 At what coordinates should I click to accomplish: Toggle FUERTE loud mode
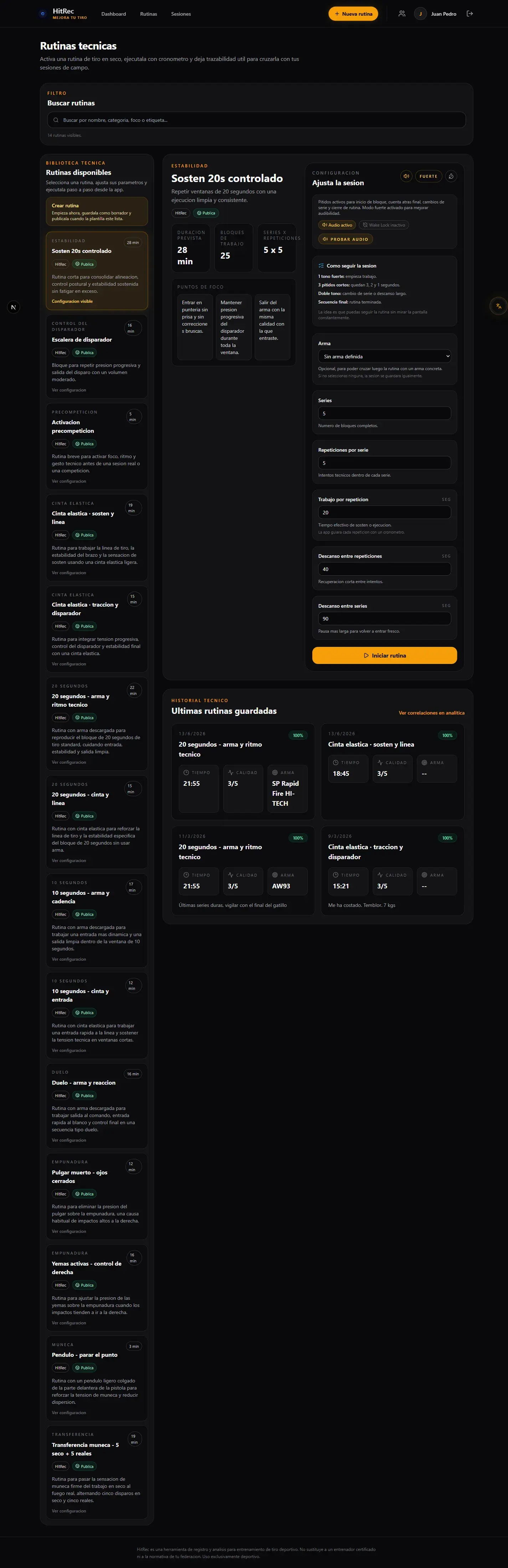click(x=428, y=176)
